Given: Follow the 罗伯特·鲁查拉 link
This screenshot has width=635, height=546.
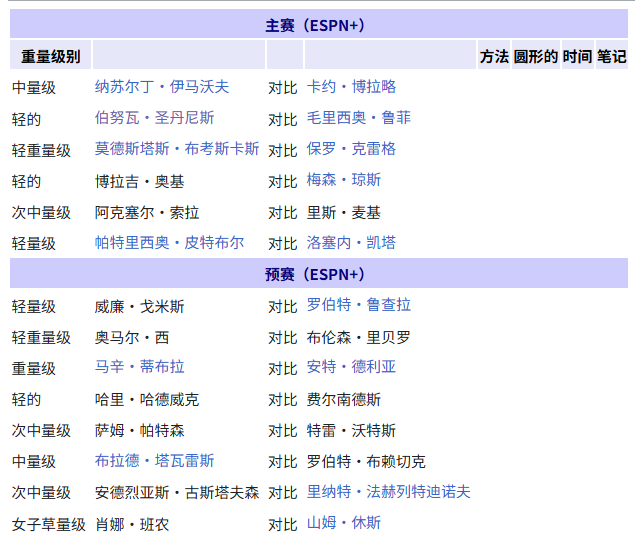Looking at the screenshot, I should click(358, 305).
